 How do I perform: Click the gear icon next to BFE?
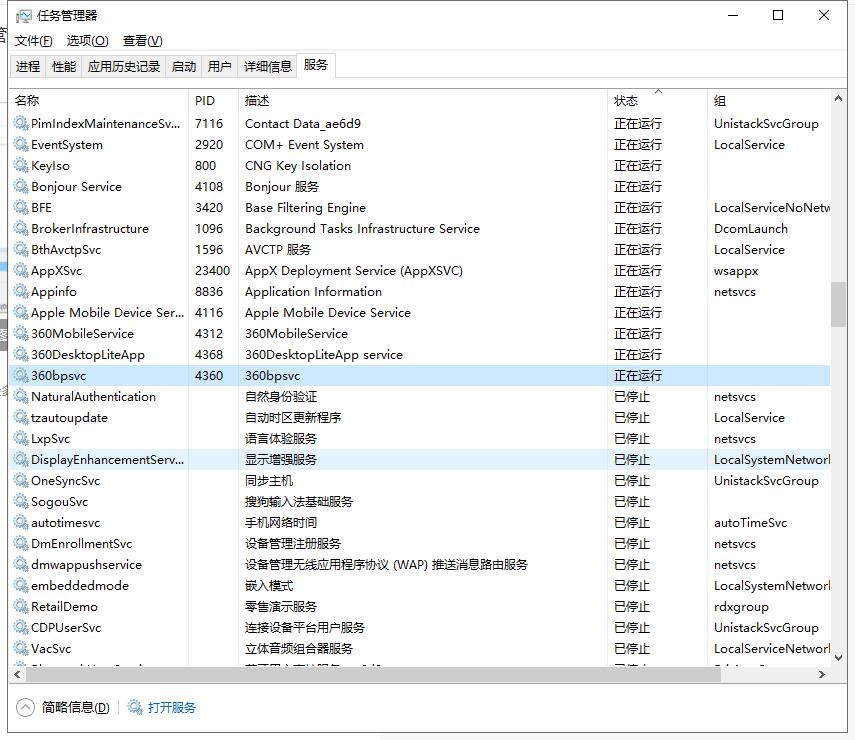[x=20, y=208]
